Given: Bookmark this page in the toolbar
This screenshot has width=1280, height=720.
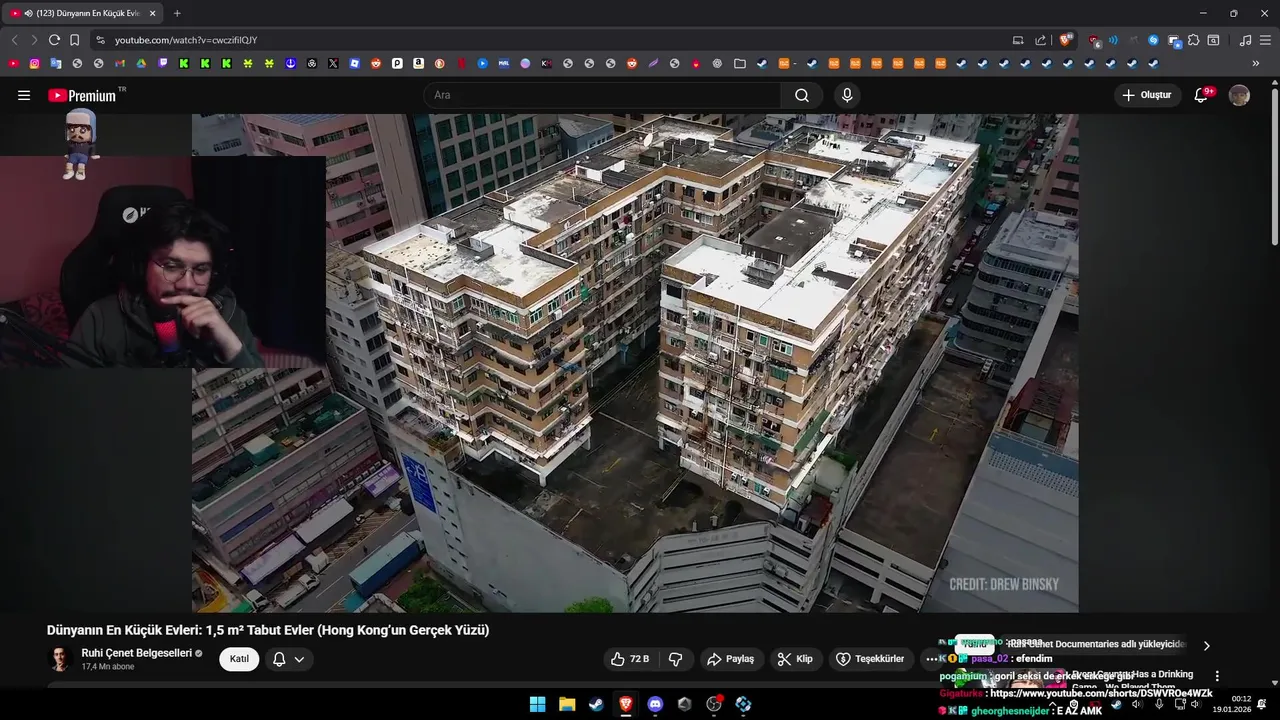Looking at the screenshot, I should pos(74,40).
